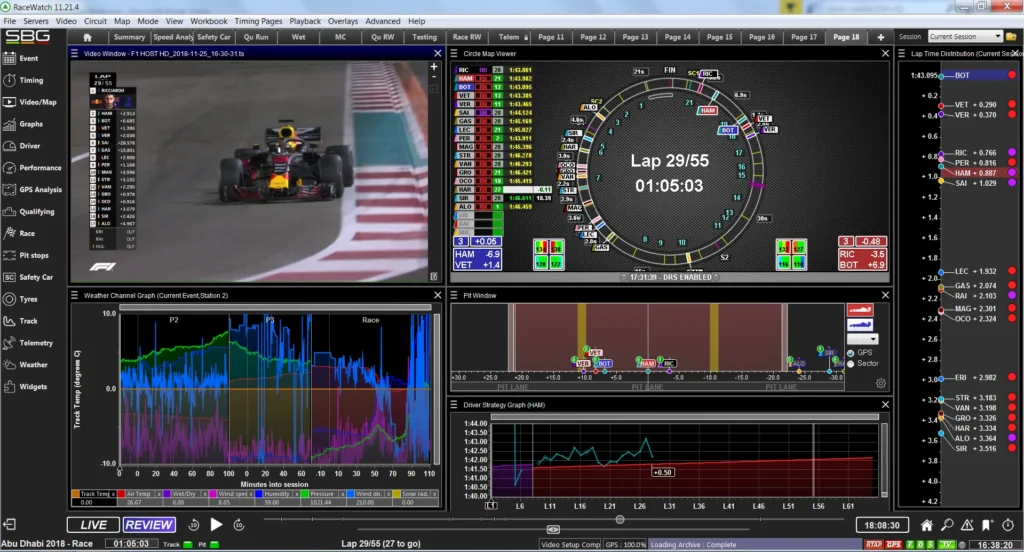Viewport: 1024px width, 552px height.
Task: Open the Video Window panel menu
Action: pos(74,54)
